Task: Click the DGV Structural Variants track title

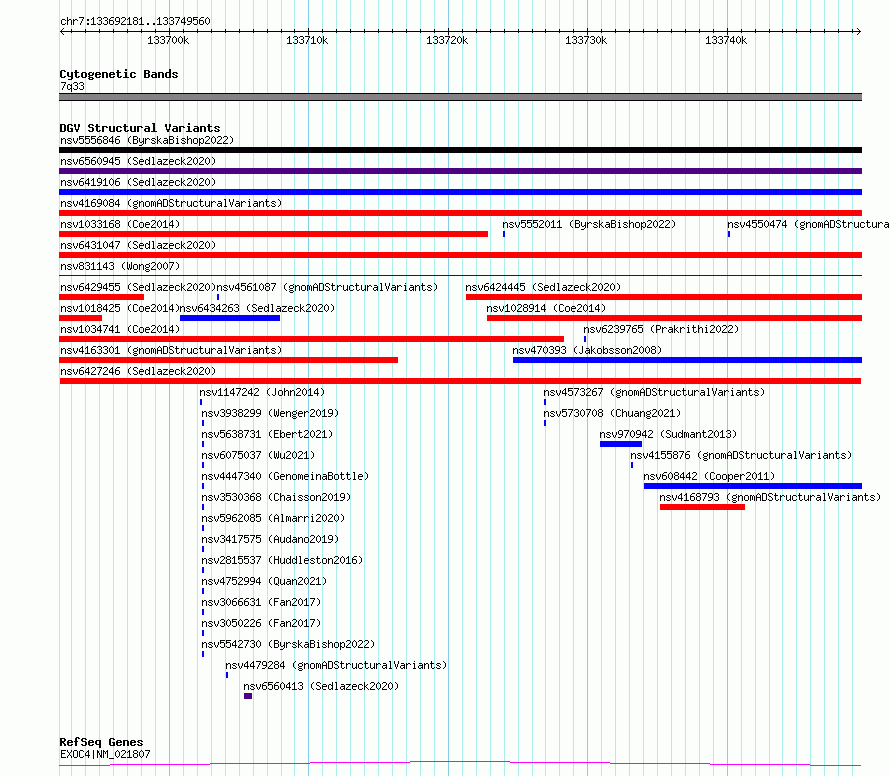Action: point(140,128)
